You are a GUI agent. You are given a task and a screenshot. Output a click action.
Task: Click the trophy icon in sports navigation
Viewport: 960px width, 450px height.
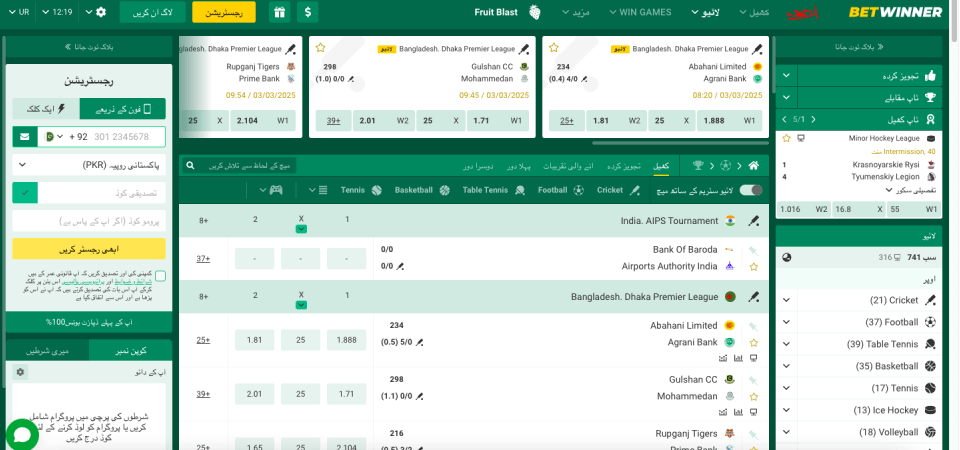697,166
